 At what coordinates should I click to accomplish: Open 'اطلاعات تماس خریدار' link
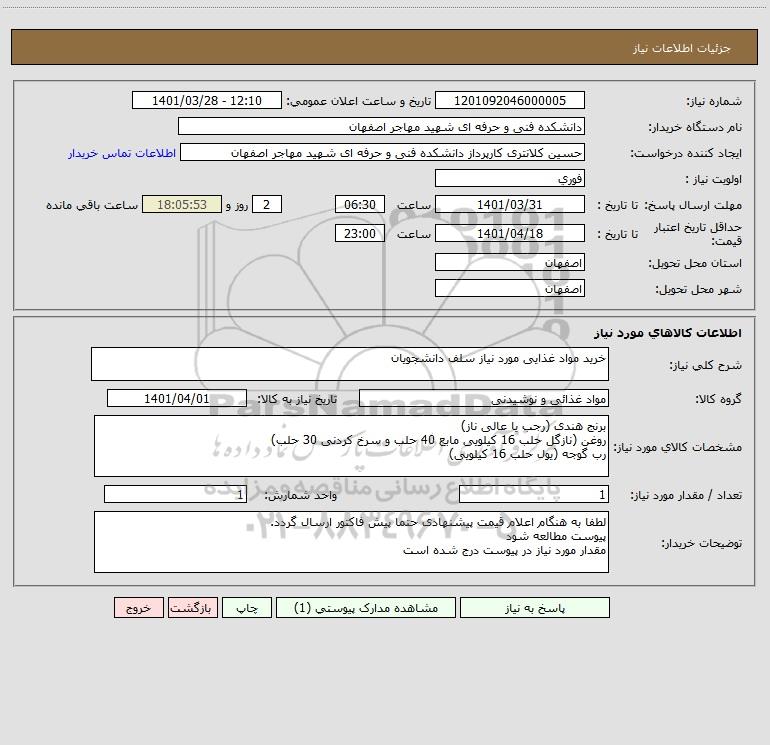[x=122, y=153]
